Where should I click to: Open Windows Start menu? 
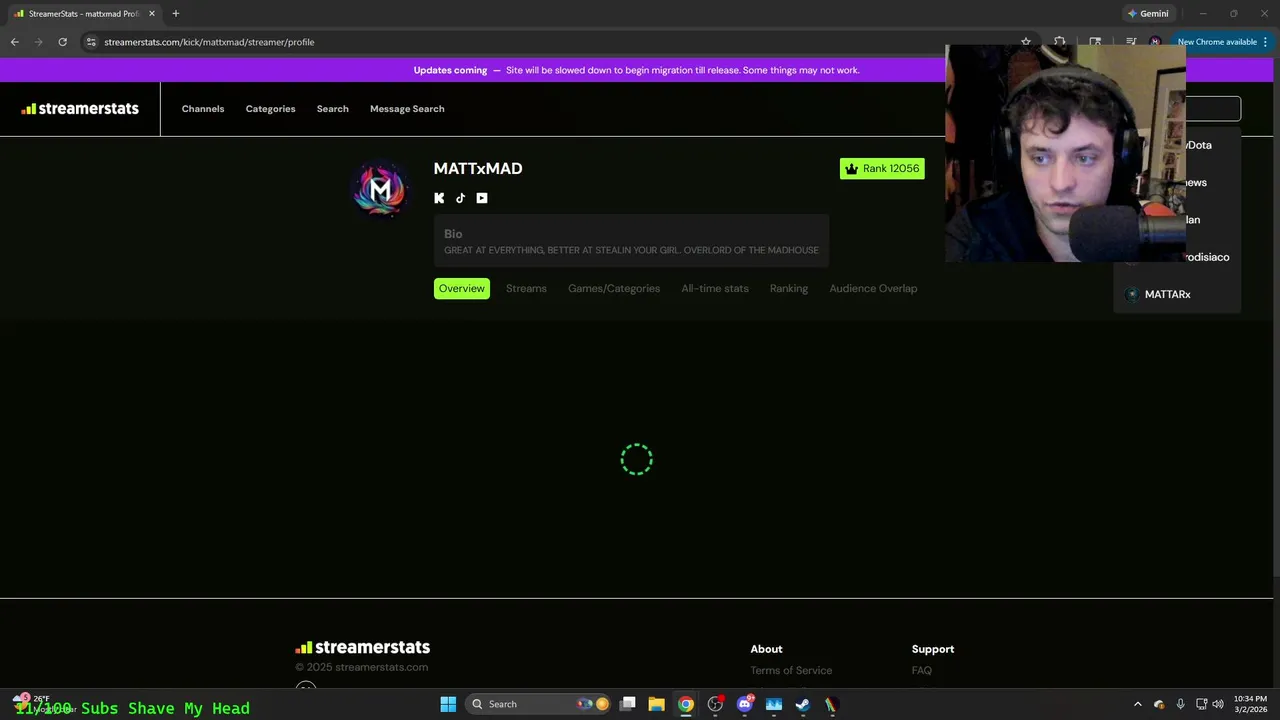tap(448, 704)
